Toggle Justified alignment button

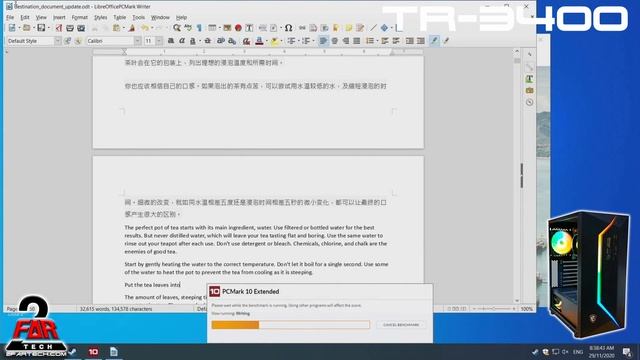tap(356, 41)
